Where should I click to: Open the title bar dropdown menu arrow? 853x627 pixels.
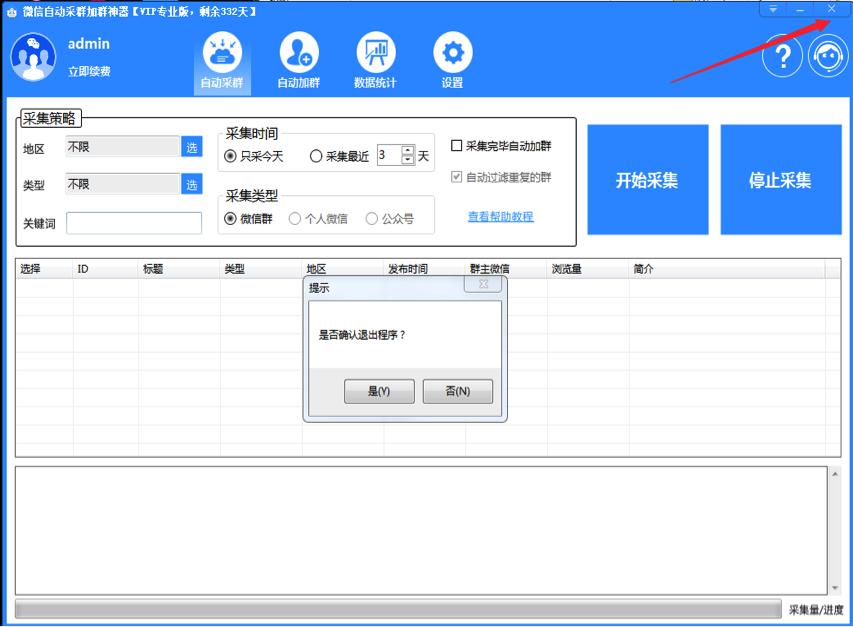click(773, 9)
